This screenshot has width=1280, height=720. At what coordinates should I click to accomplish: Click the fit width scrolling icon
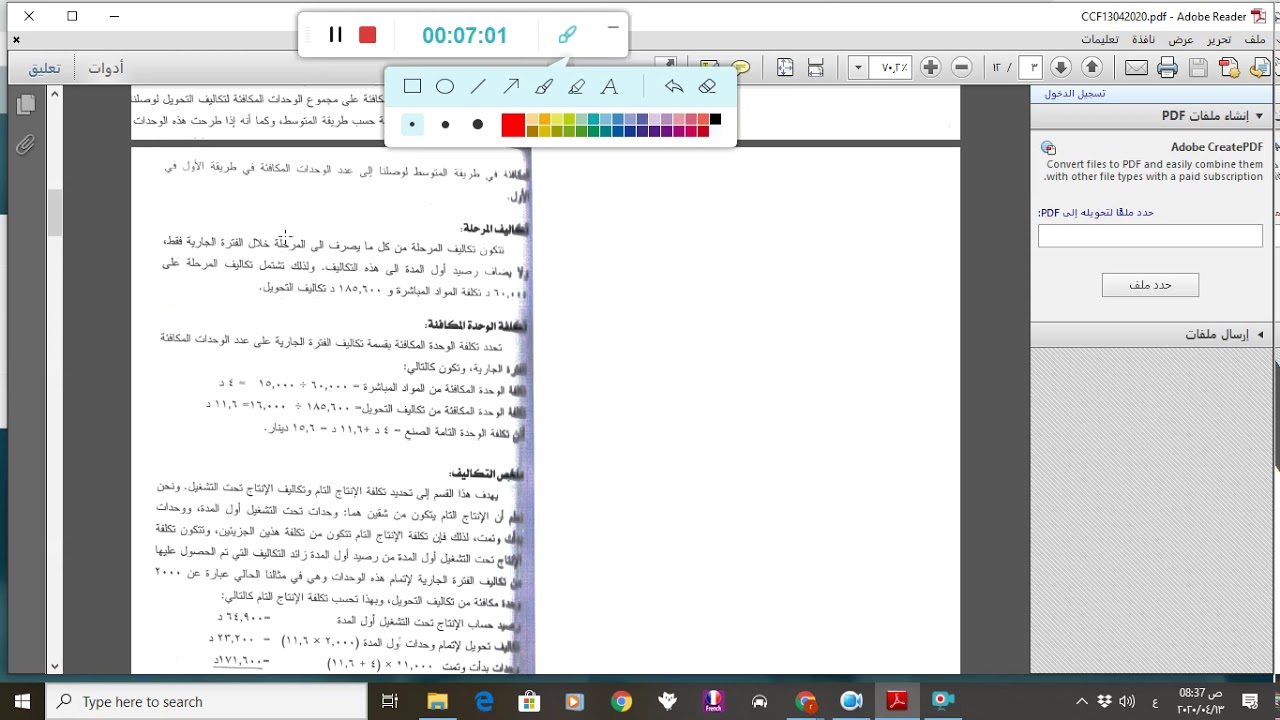816,67
